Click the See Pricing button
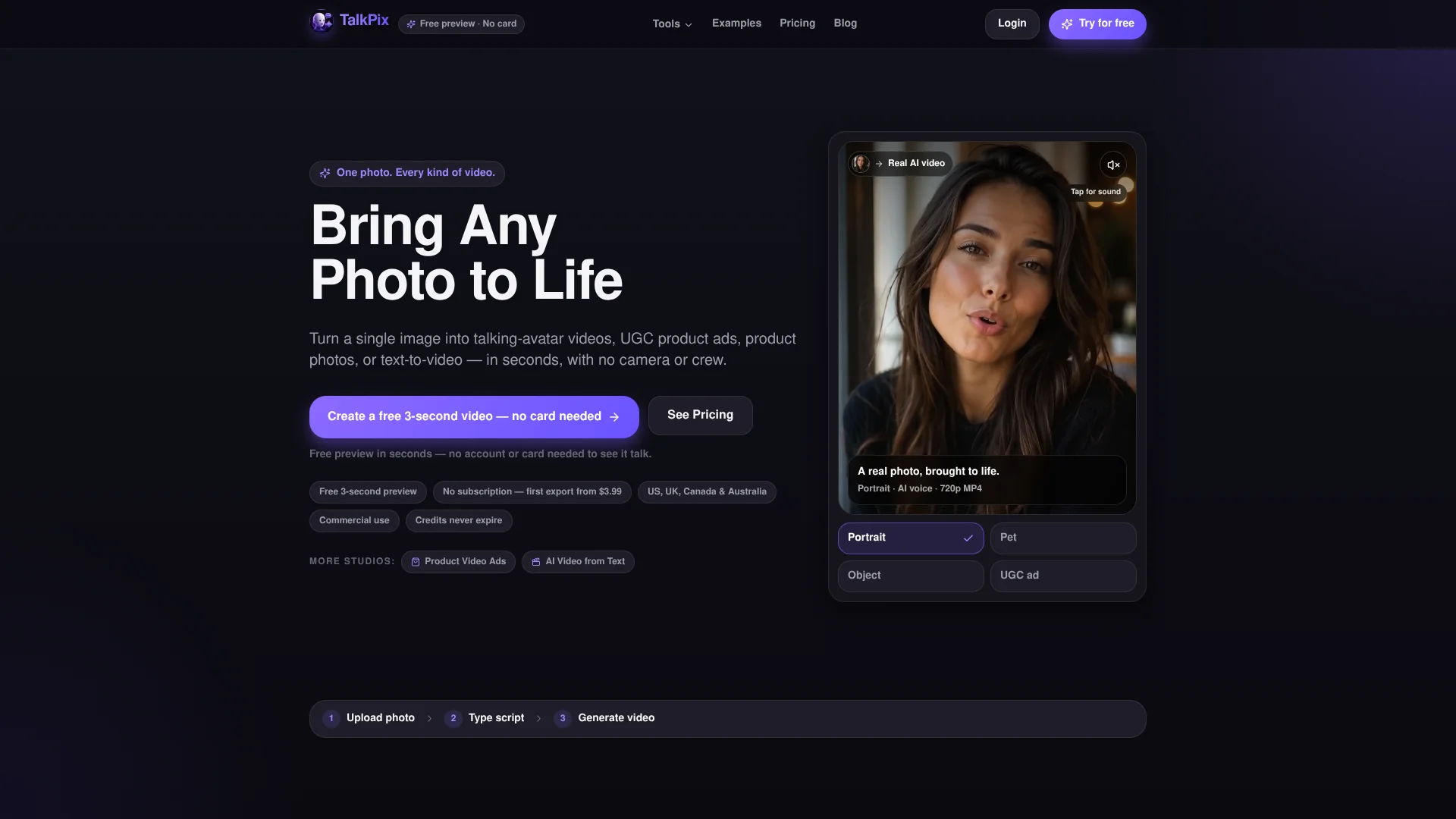The width and height of the screenshot is (1456, 819). pyautogui.click(x=700, y=415)
